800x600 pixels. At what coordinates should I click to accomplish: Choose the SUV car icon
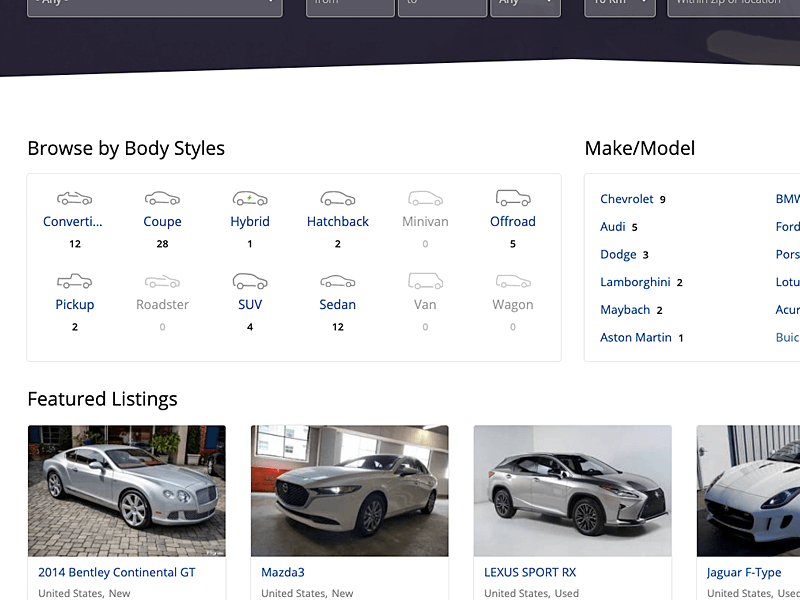pos(250,281)
